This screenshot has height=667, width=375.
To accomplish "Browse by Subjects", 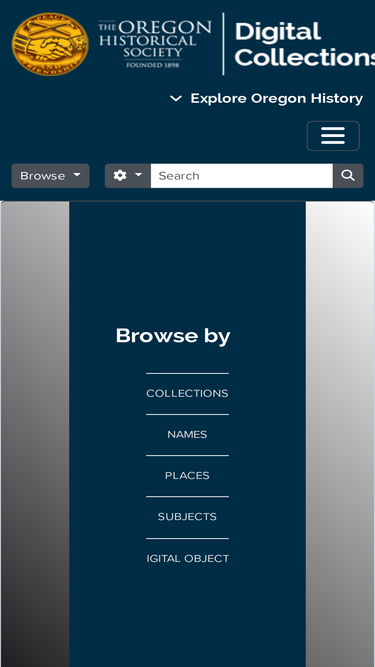I will pyautogui.click(x=187, y=517).
